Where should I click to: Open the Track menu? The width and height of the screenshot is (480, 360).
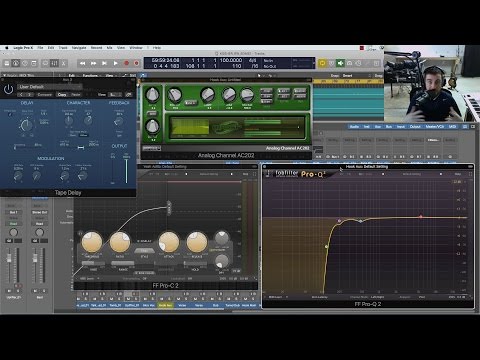63,48
